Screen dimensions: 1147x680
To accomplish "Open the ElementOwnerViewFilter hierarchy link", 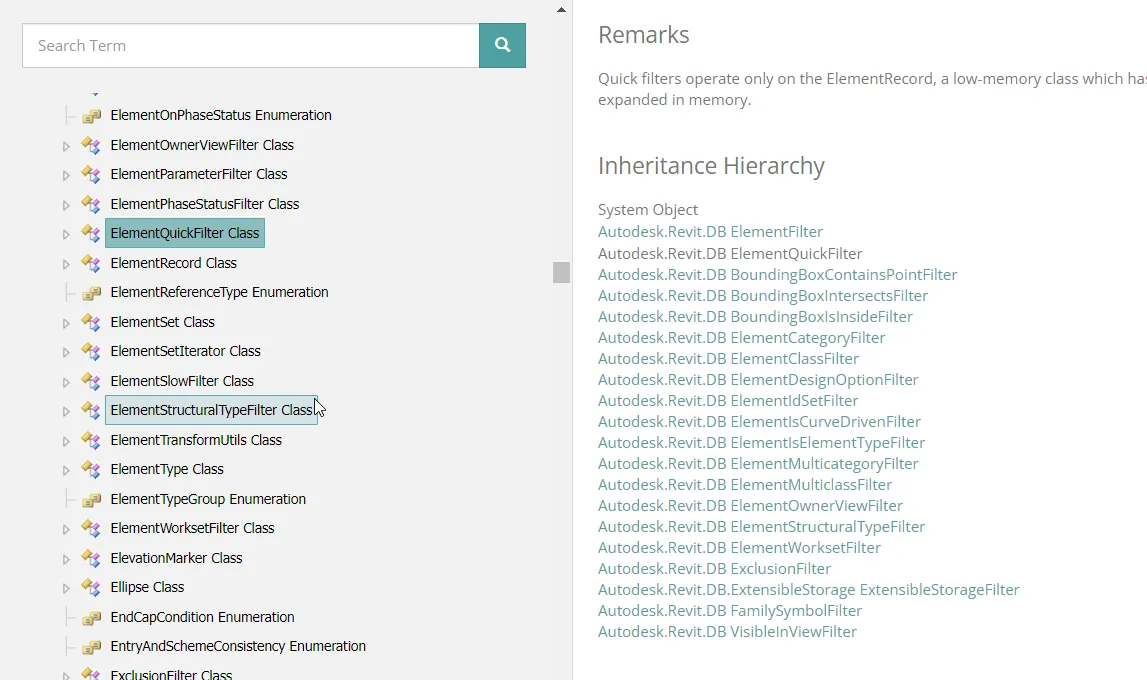I will coord(751,506).
